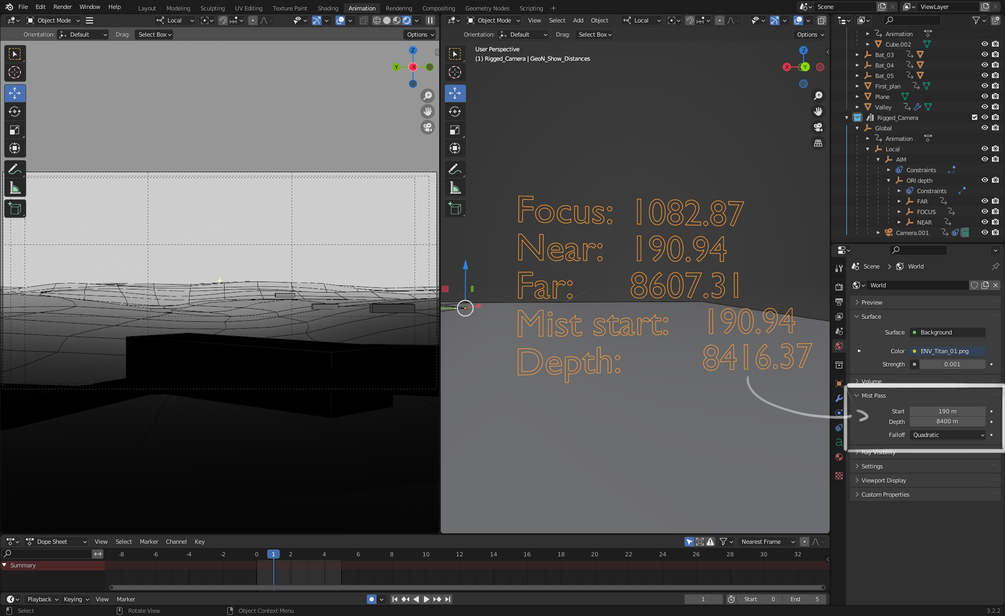This screenshot has width=1005, height=616.
Task: Choose the Rotate tool in left viewport
Action: (14, 112)
